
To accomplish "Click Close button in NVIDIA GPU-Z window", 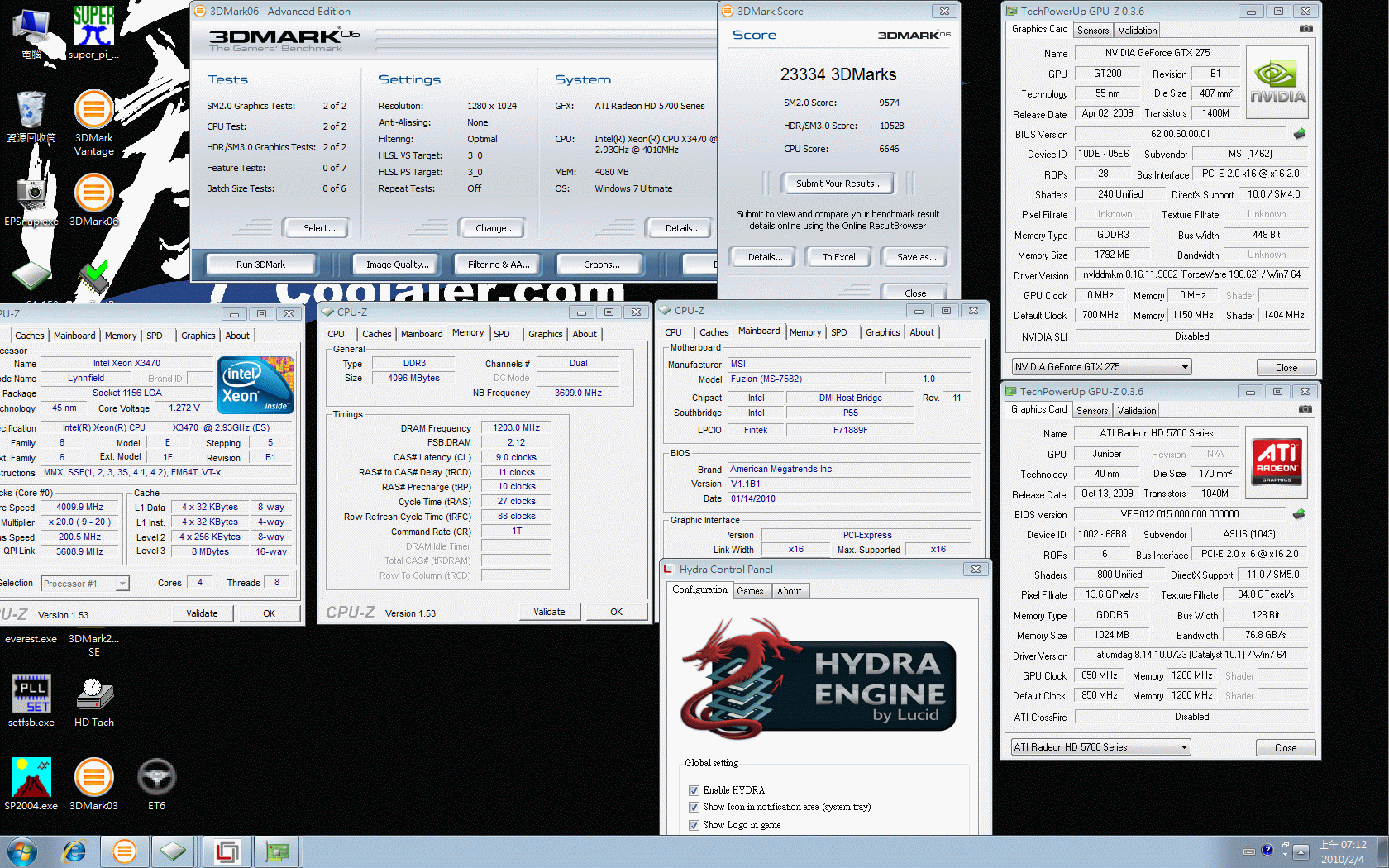I will click(x=1286, y=368).
